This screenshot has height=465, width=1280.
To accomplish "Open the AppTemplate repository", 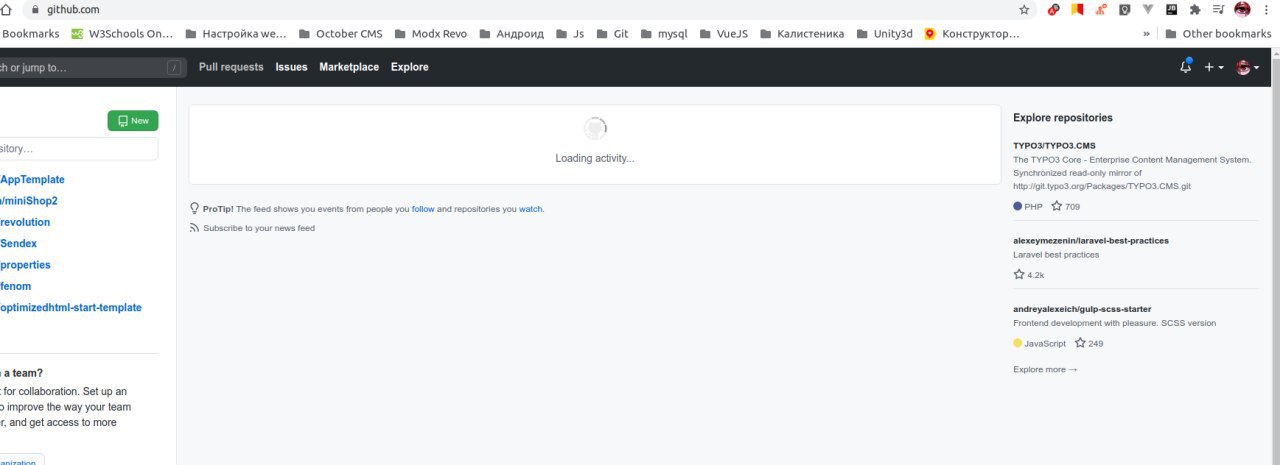I will coord(32,180).
